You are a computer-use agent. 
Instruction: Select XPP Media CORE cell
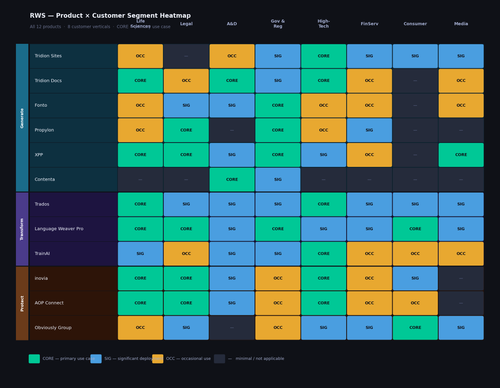461,155
